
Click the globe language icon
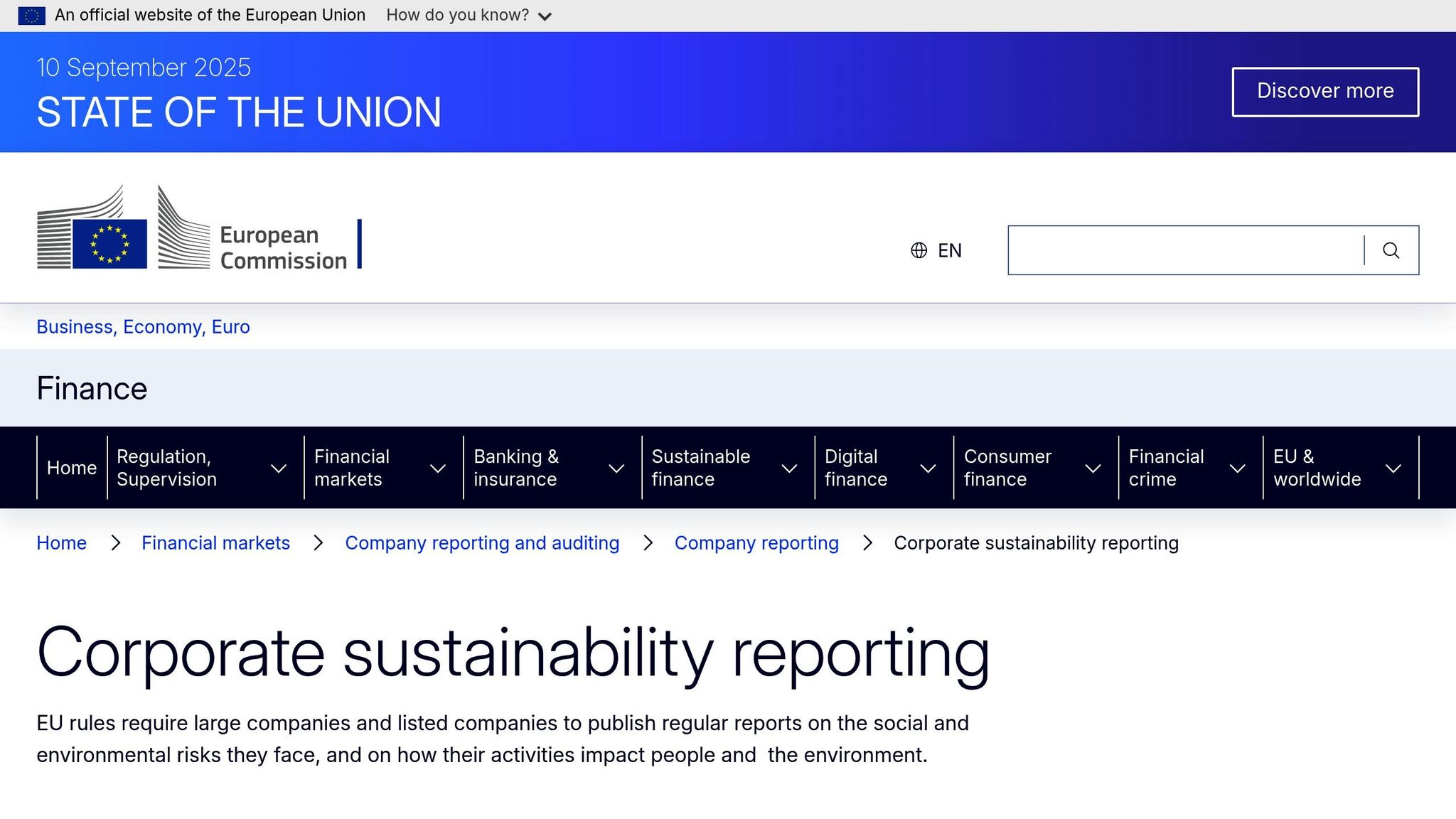coord(919,250)
